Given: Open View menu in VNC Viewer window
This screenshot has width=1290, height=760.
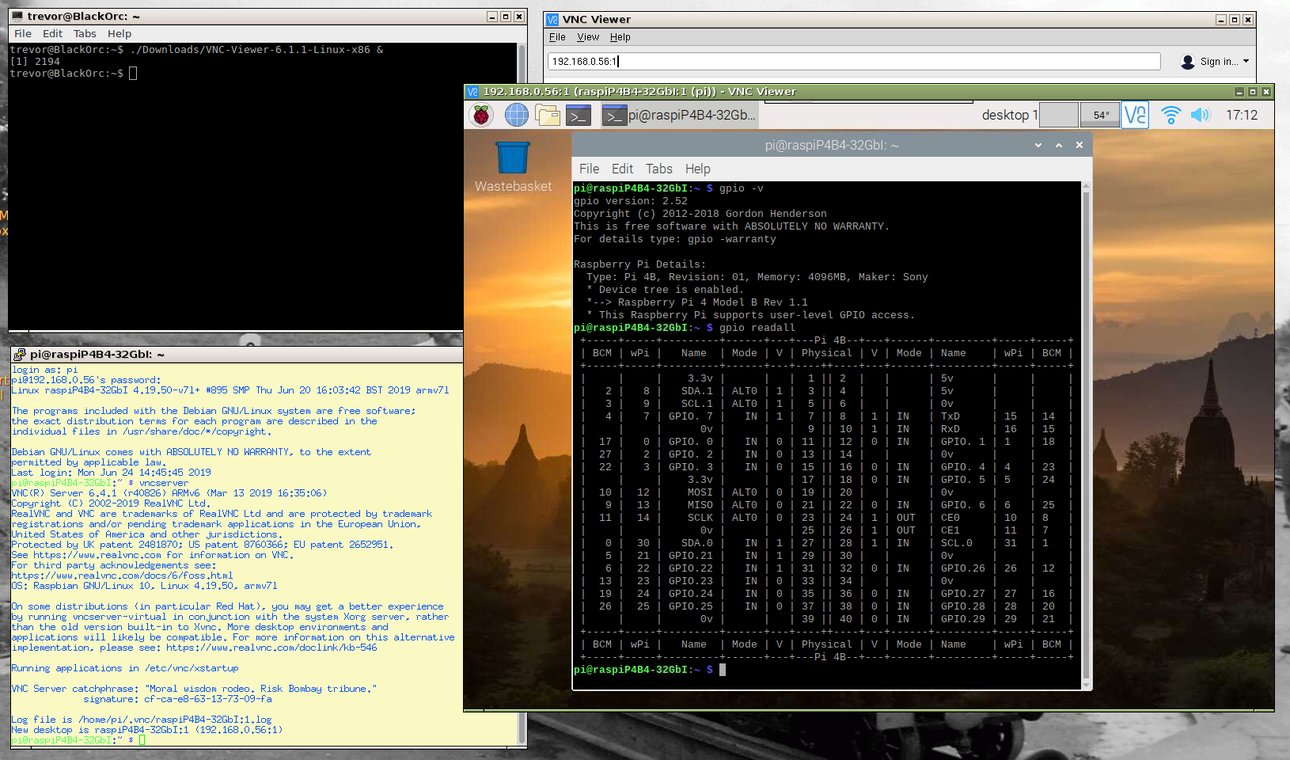Looking at the screenshot, I should tap(588, 37).
